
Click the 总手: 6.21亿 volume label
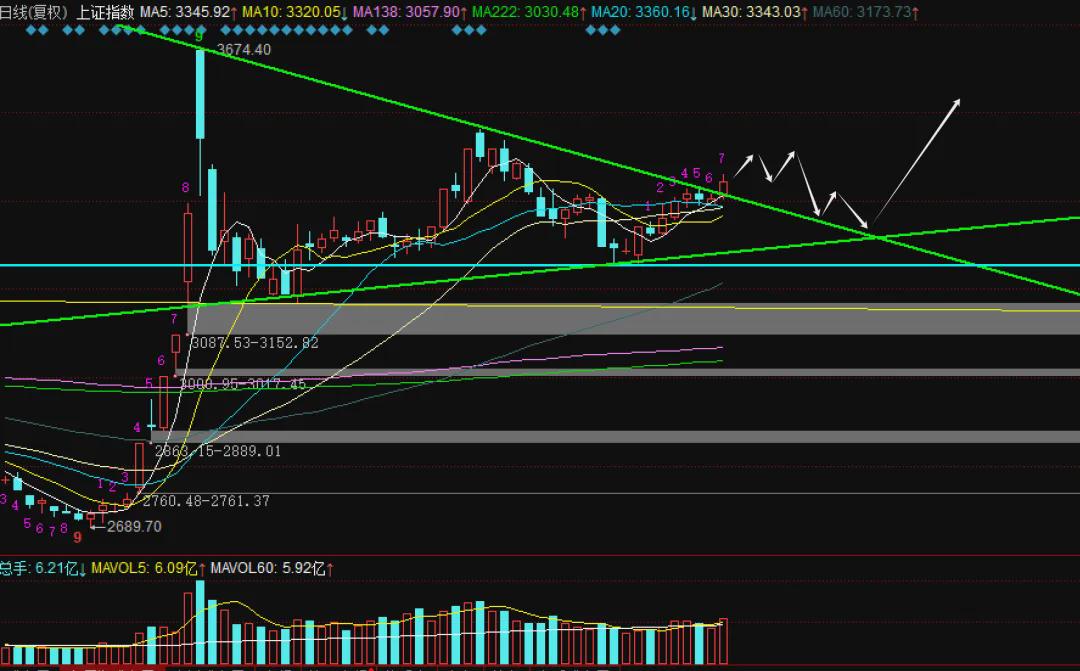[43, 568]
